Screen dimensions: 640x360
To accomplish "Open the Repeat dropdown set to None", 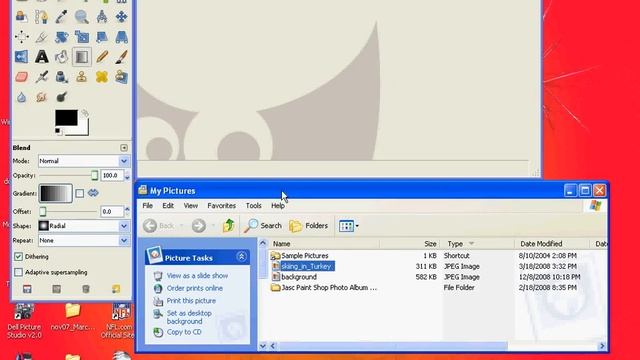I will [84, 240].
